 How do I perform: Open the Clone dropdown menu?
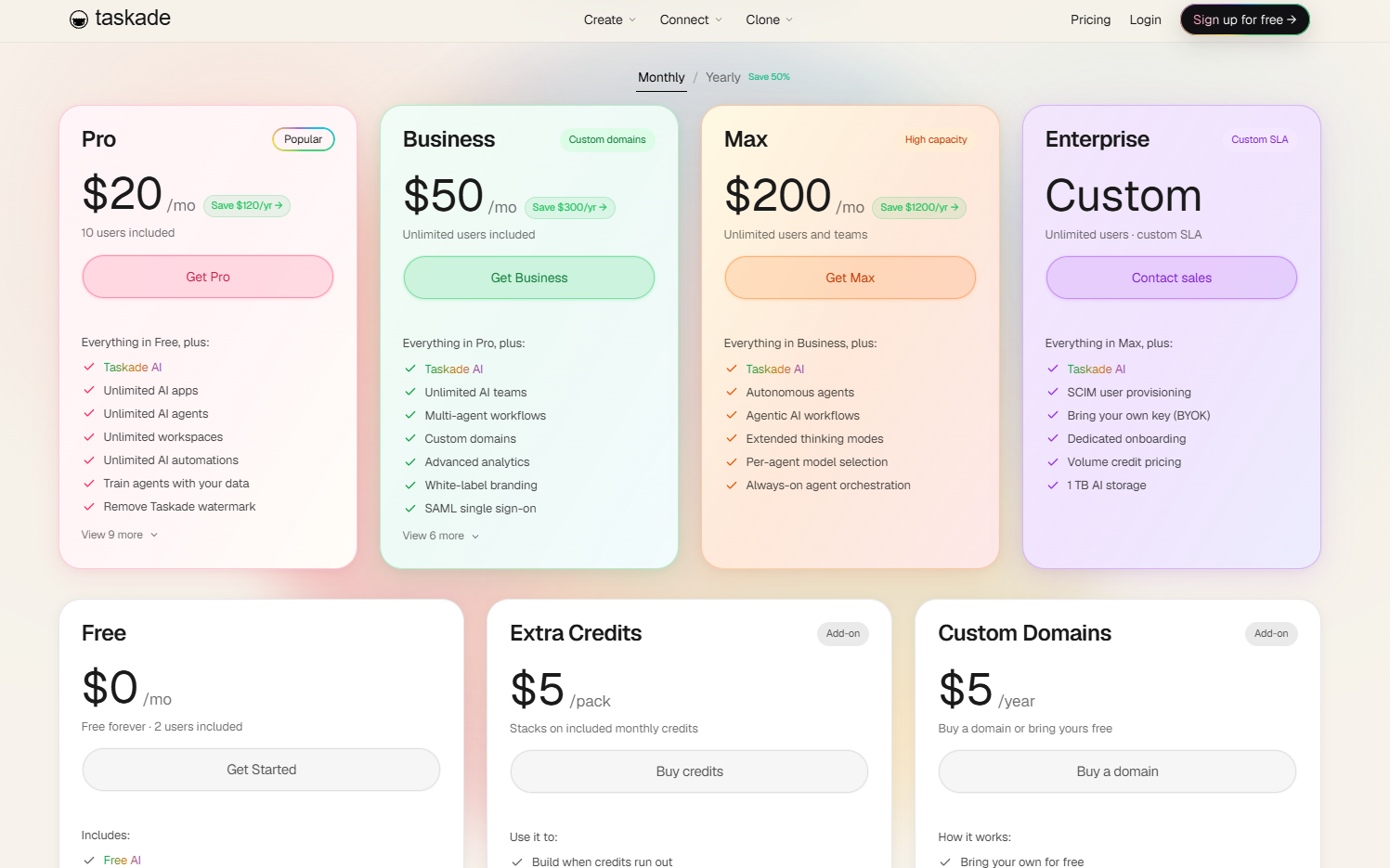[769, 19]
